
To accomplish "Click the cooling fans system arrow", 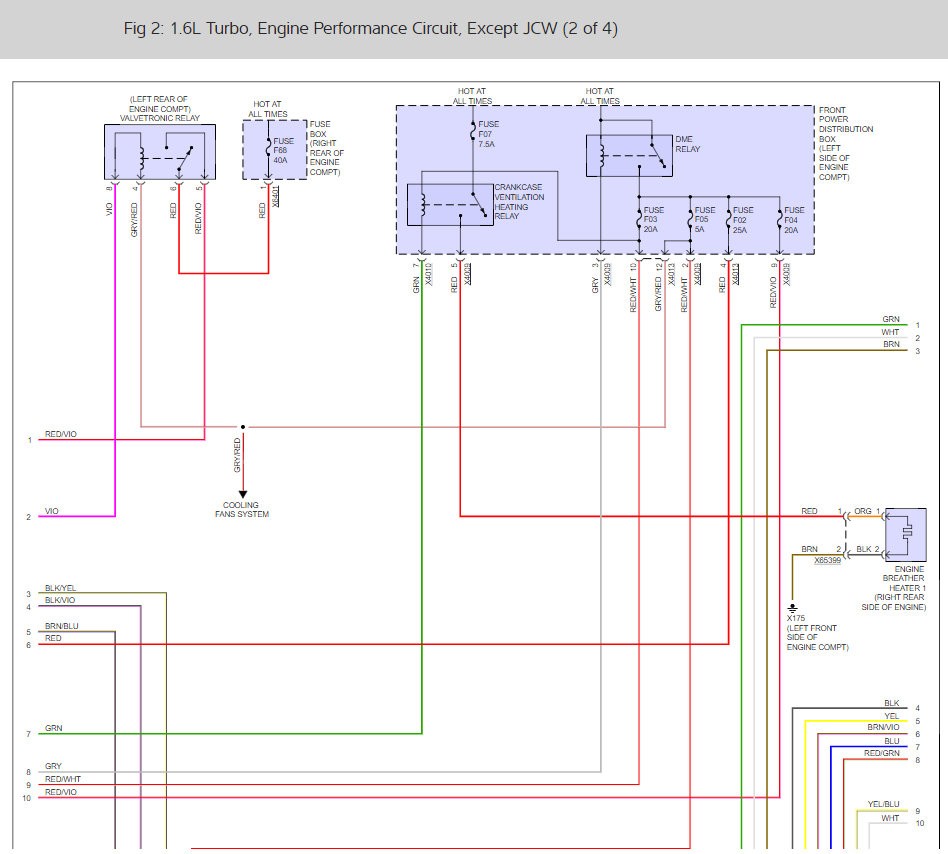I will [x=243, y=494].
